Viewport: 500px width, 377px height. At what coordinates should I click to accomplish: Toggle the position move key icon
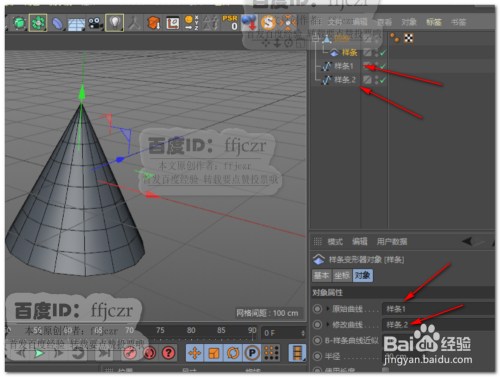pos(195,353)
